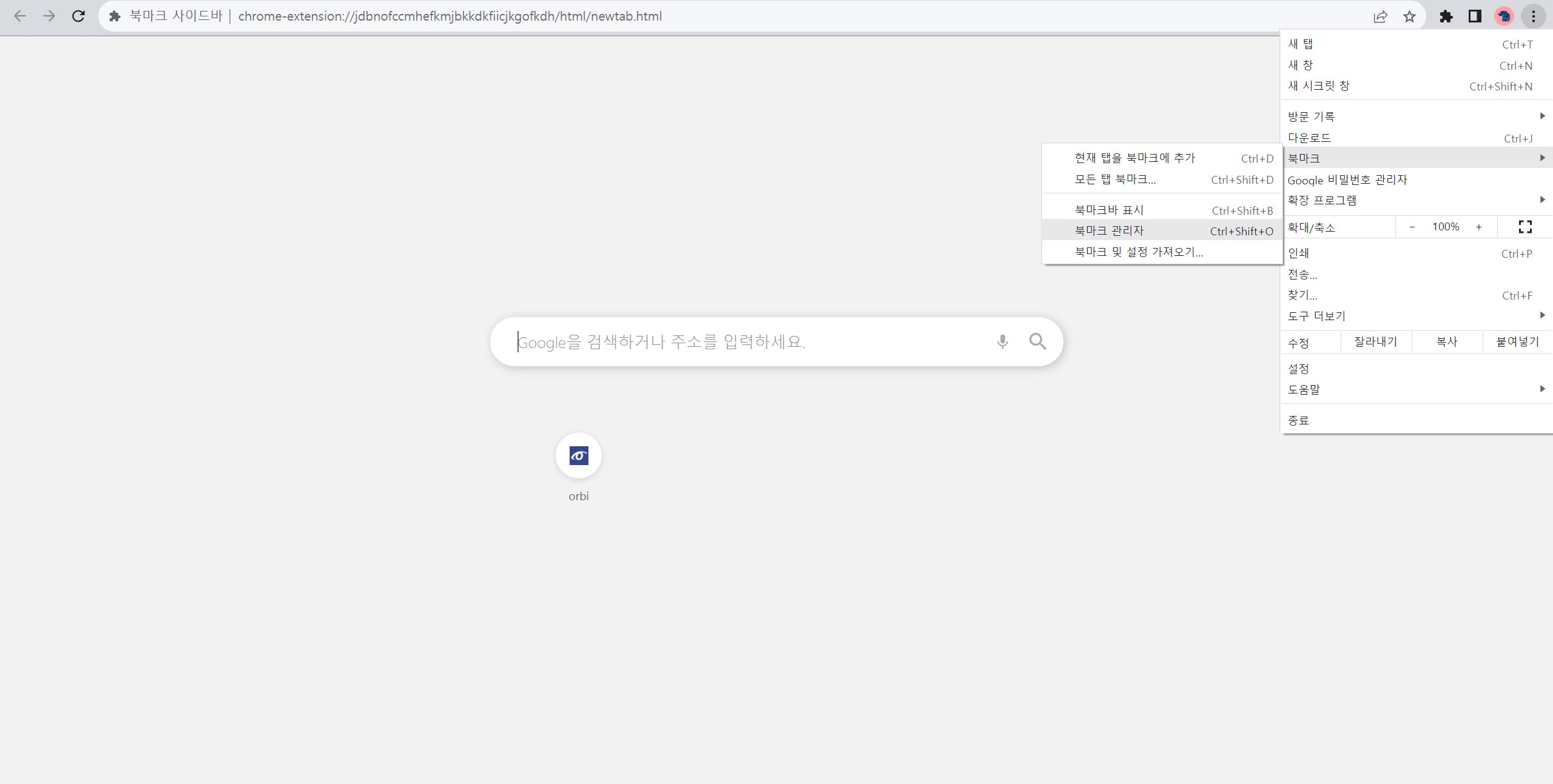Open 설정 from the menu
Viewport: 1553px width, 784px height.
click(1417, 369)
